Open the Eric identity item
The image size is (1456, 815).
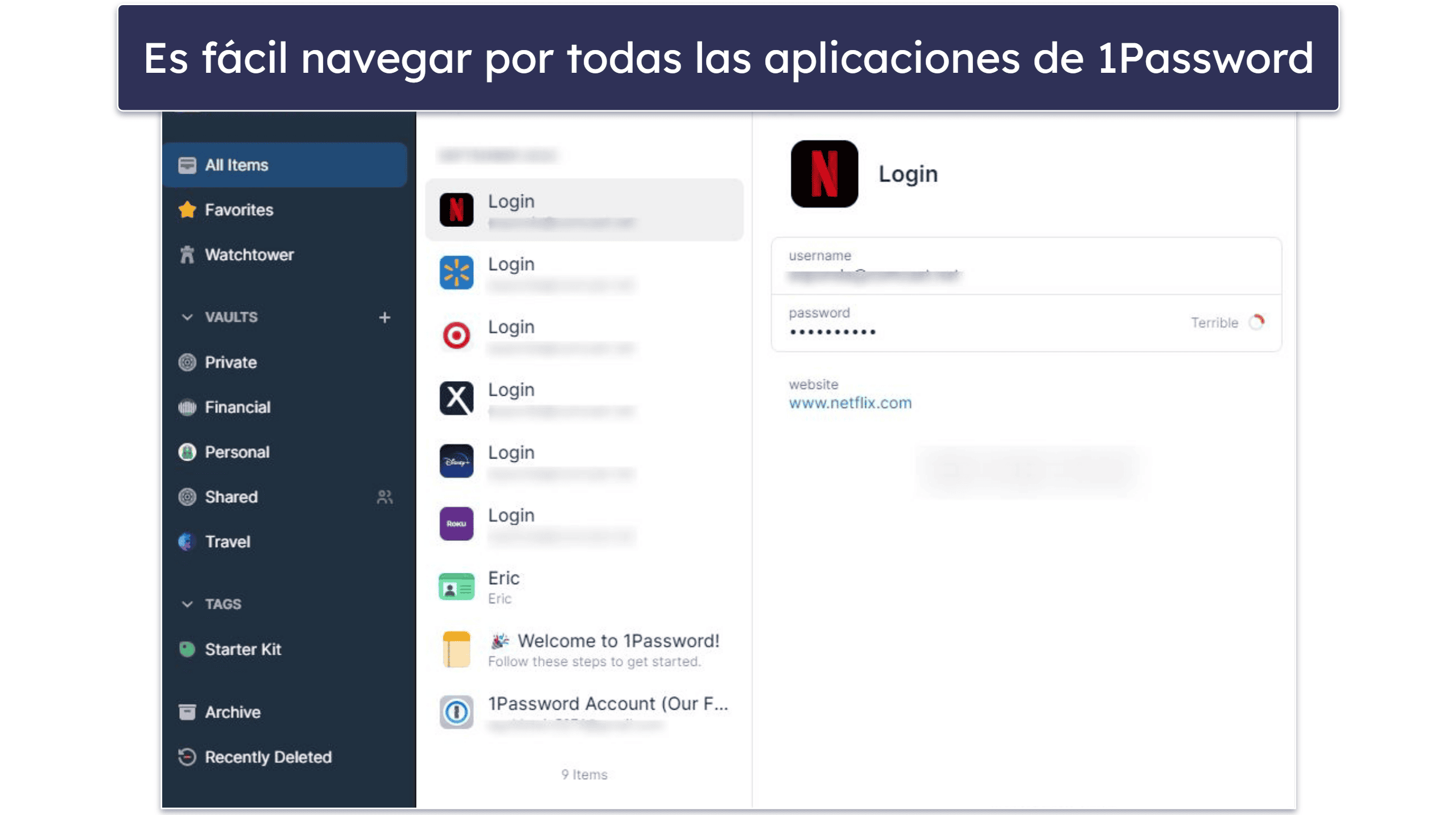(x=584, y=587)
